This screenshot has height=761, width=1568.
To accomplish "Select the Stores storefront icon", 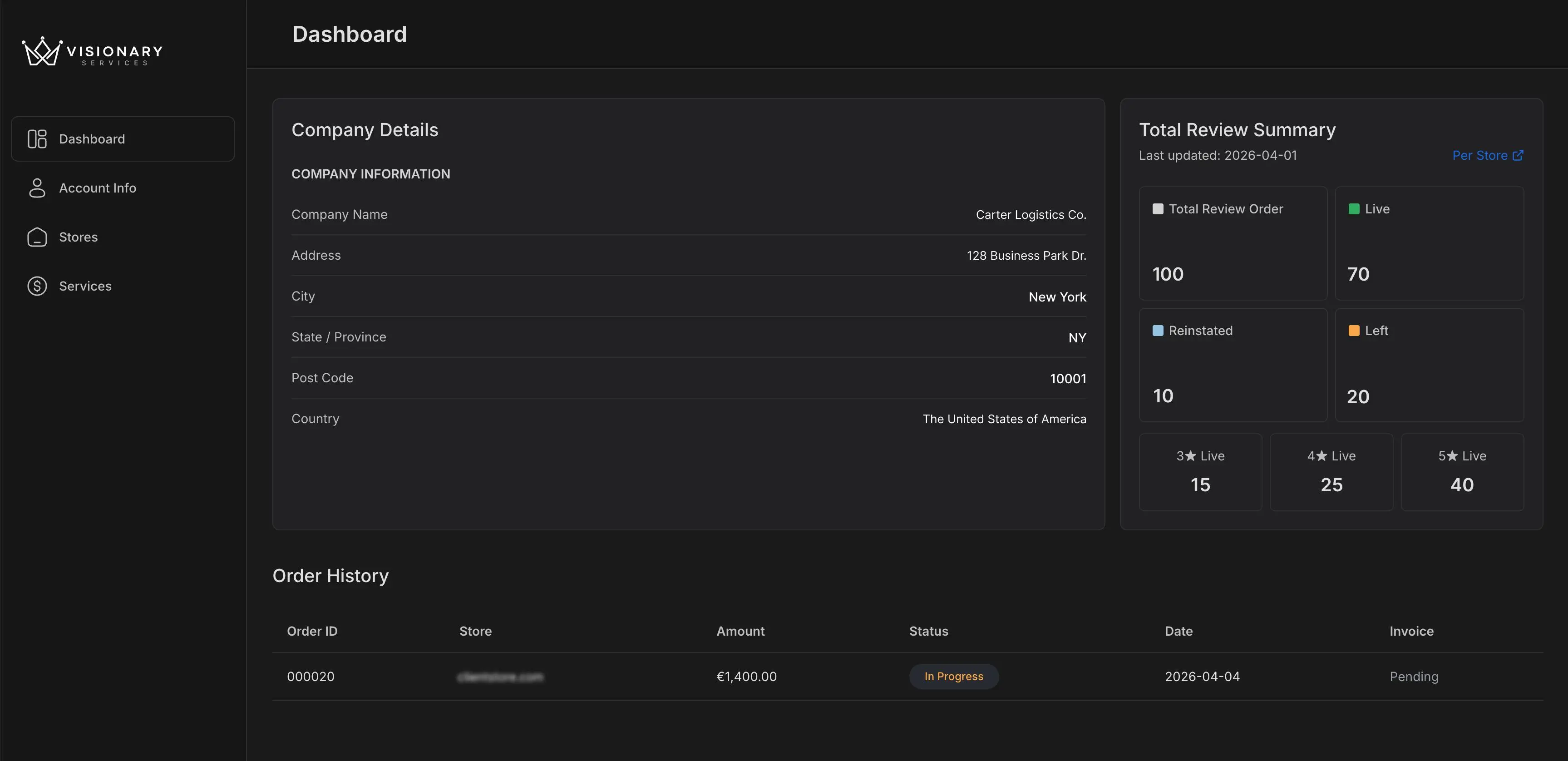I will pos(37,237).
